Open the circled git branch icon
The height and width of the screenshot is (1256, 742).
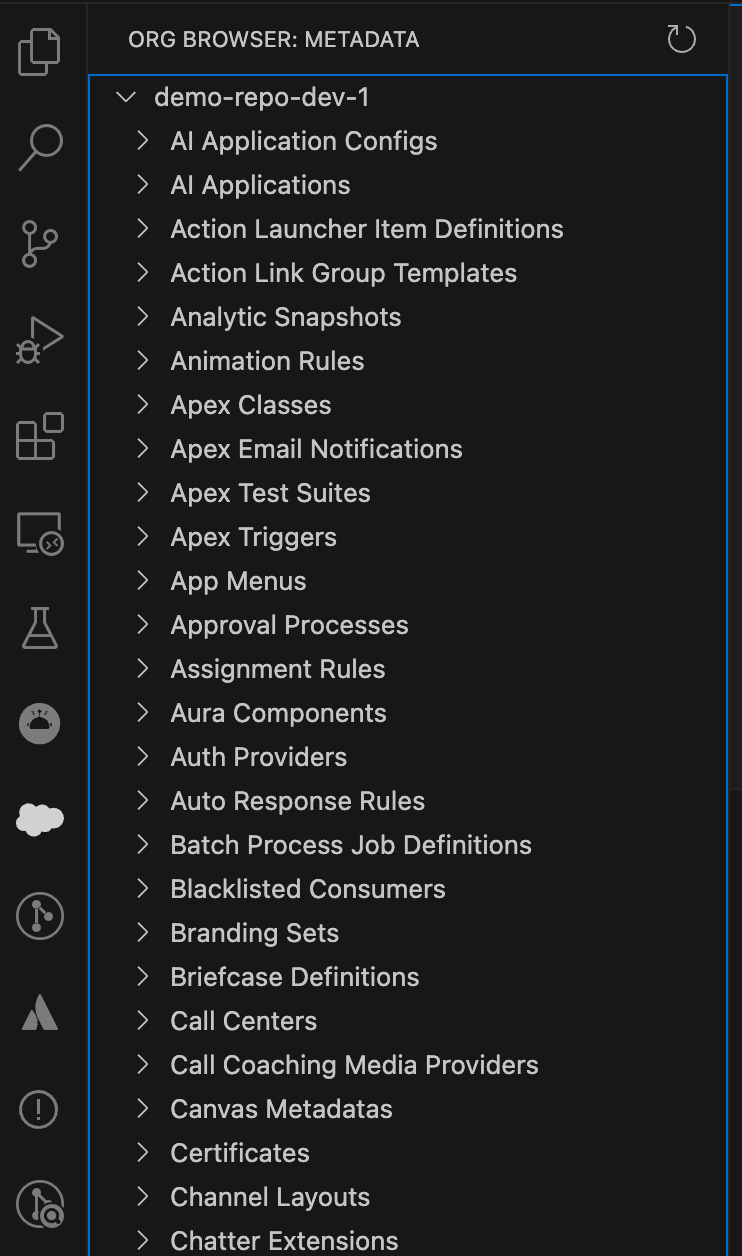point(40,916)
